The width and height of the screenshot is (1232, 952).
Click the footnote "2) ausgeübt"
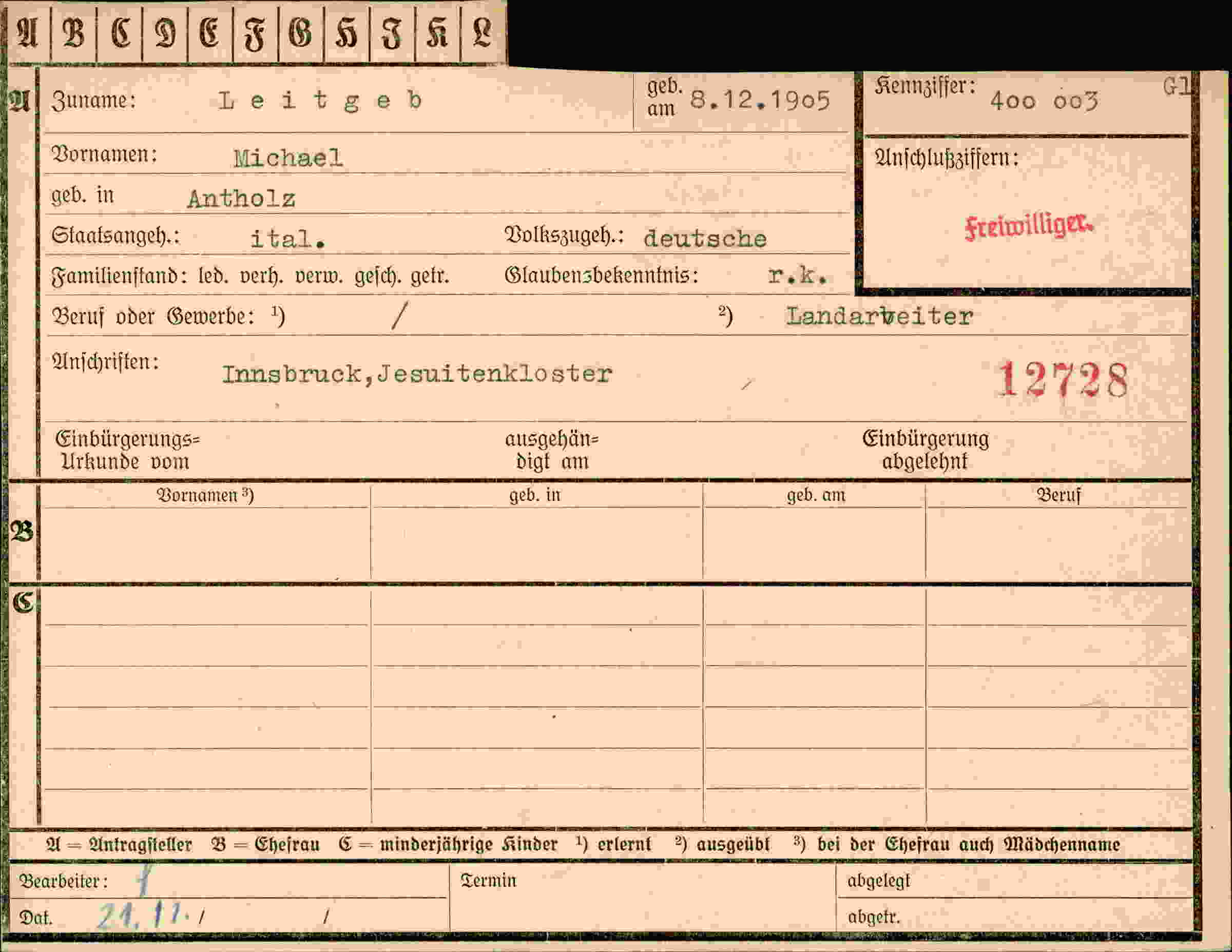coord(722,844)
